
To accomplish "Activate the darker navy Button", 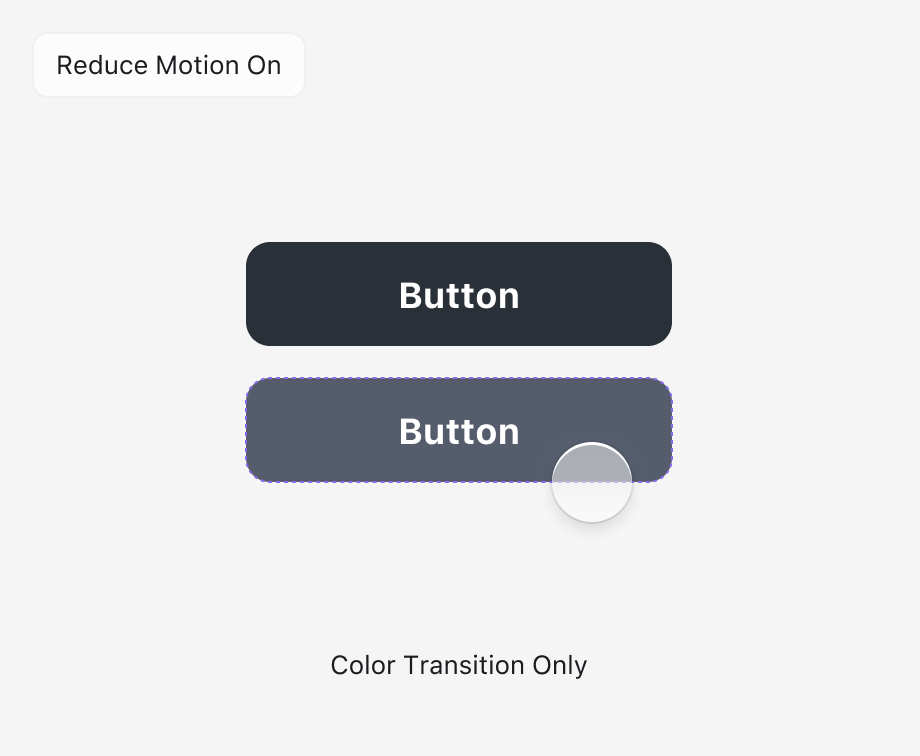I will coord(459,294).
